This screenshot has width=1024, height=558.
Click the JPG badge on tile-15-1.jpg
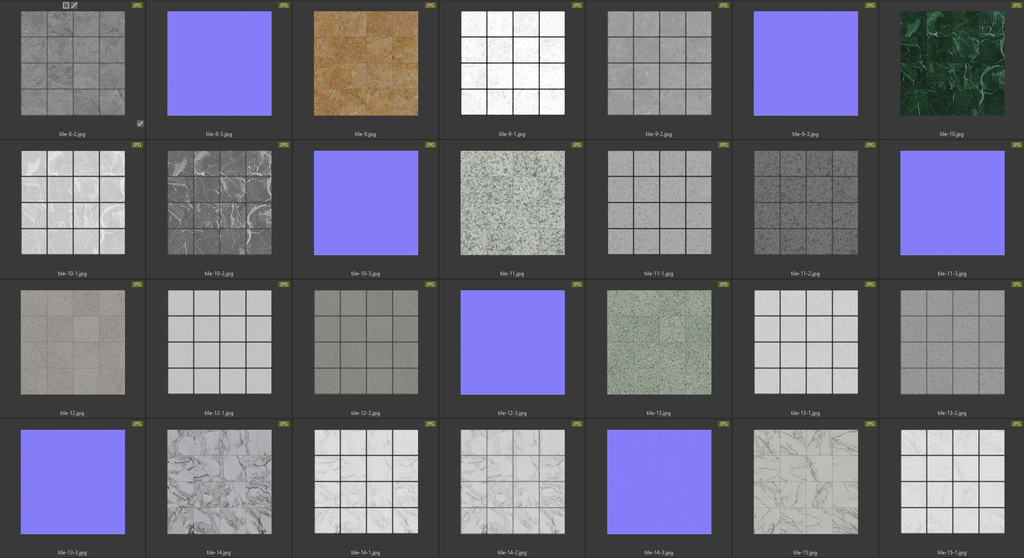(1016, 424)
